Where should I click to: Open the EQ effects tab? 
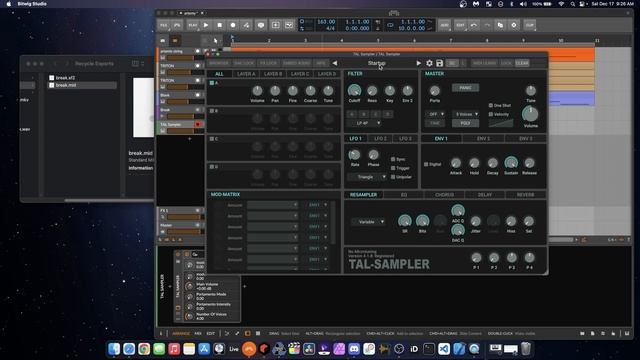tap(404, 195)
